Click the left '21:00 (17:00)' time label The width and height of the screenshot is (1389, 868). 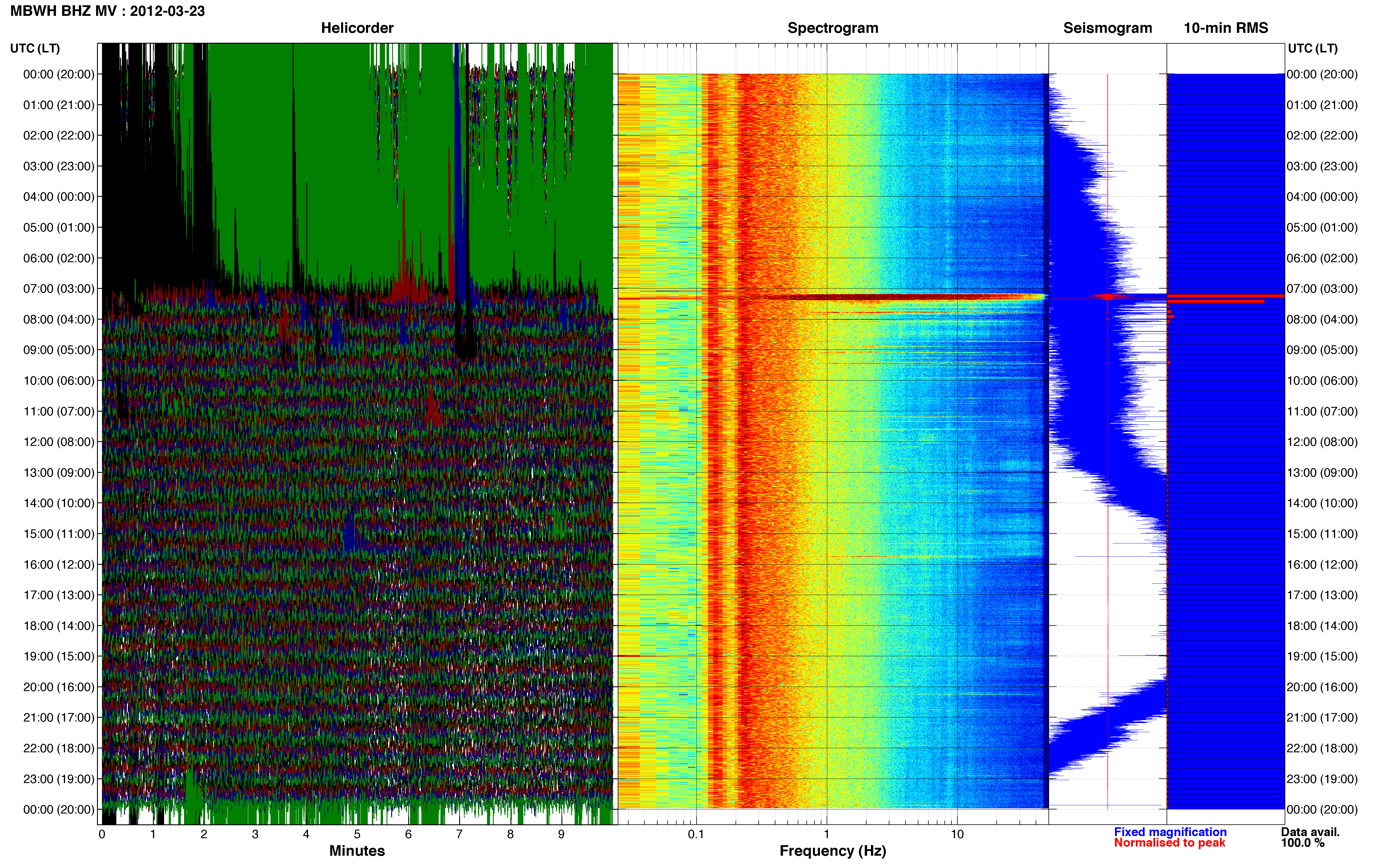(59, 718)
